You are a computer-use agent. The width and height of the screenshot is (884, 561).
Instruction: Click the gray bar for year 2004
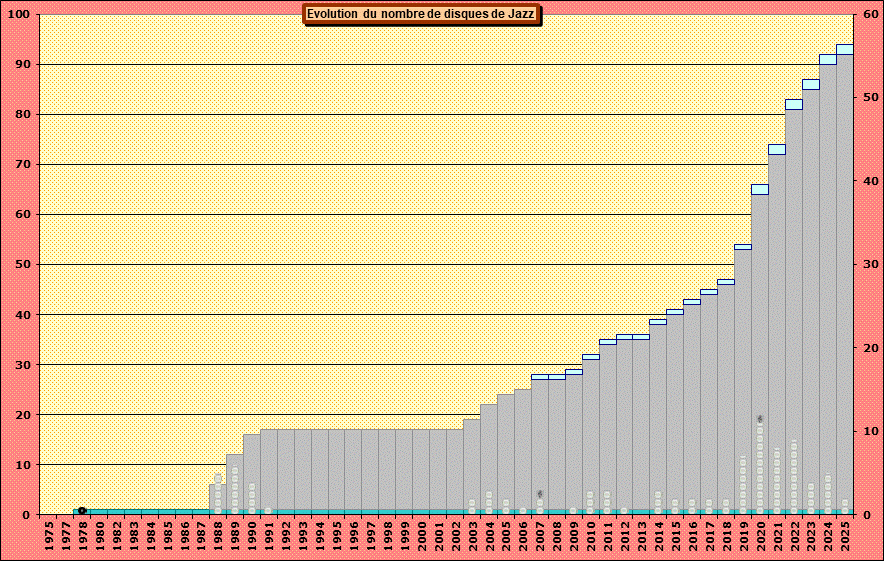489,457
